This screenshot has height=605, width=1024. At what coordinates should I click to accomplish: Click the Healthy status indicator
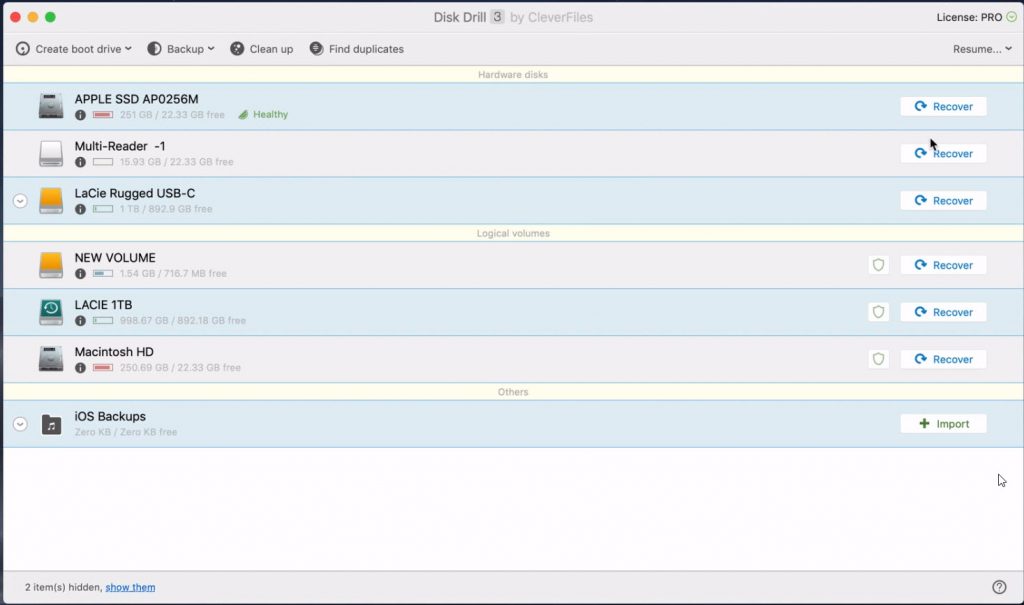263,115
